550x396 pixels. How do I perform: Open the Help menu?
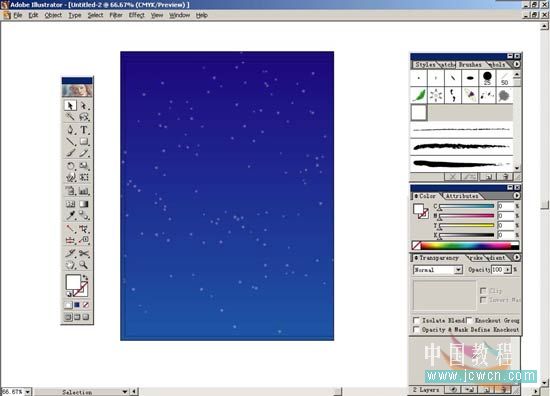(x=202, y=15)
